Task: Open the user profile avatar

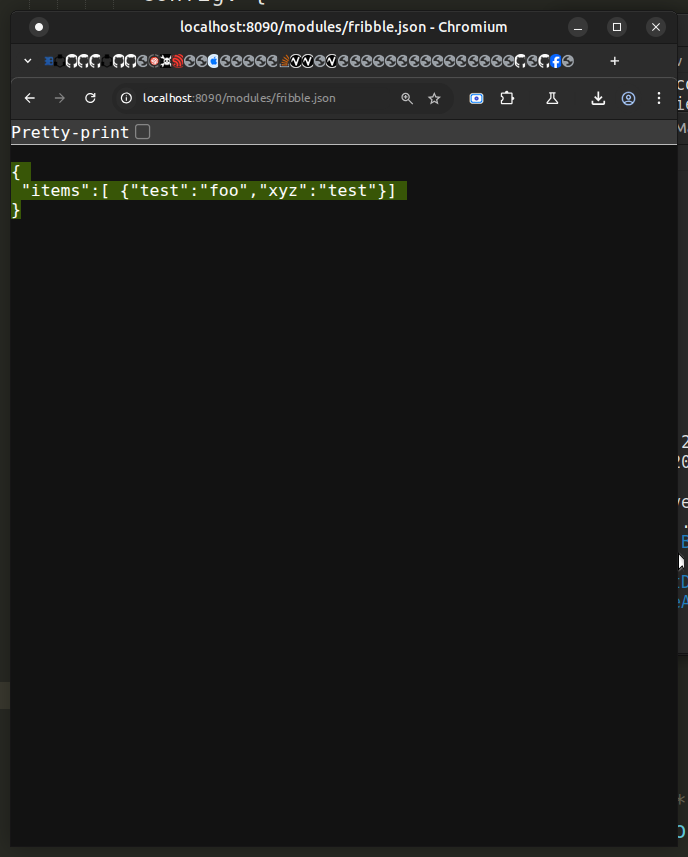Action: [628, 98]
